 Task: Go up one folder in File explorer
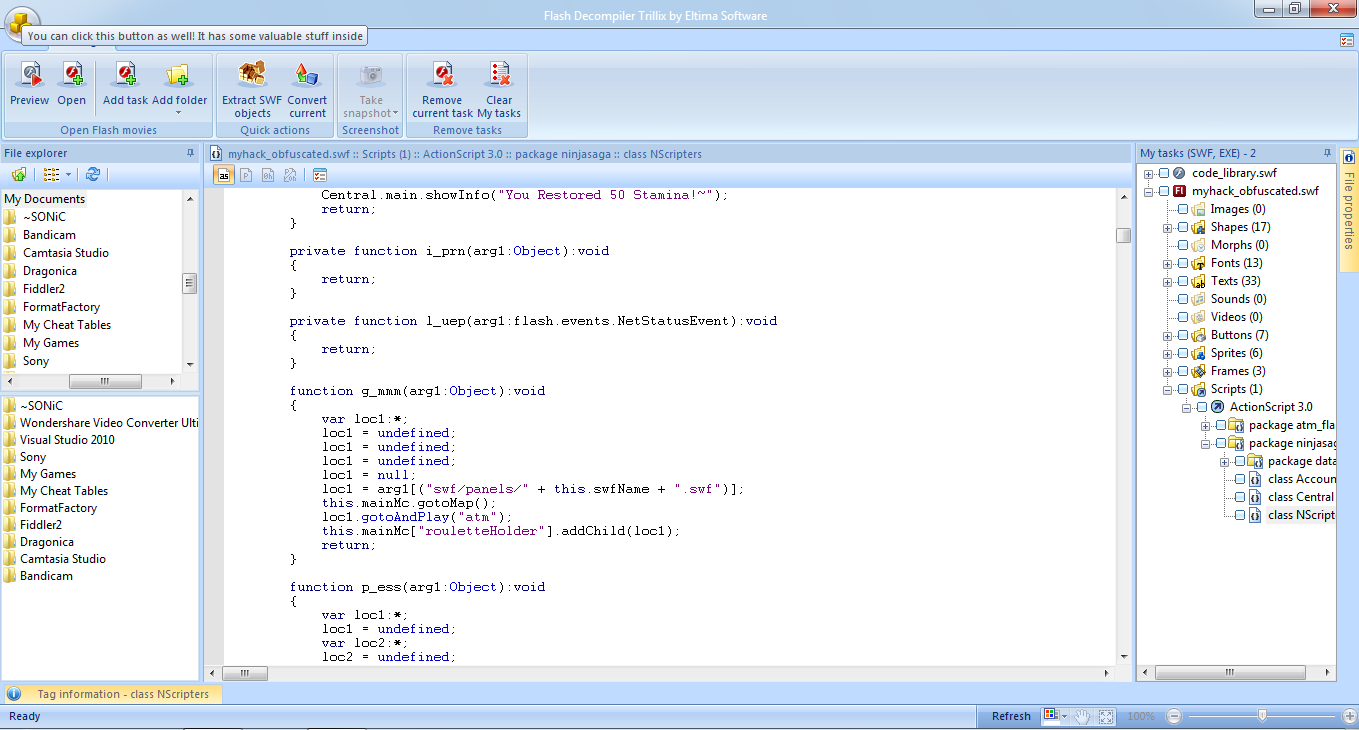point(19,174)
